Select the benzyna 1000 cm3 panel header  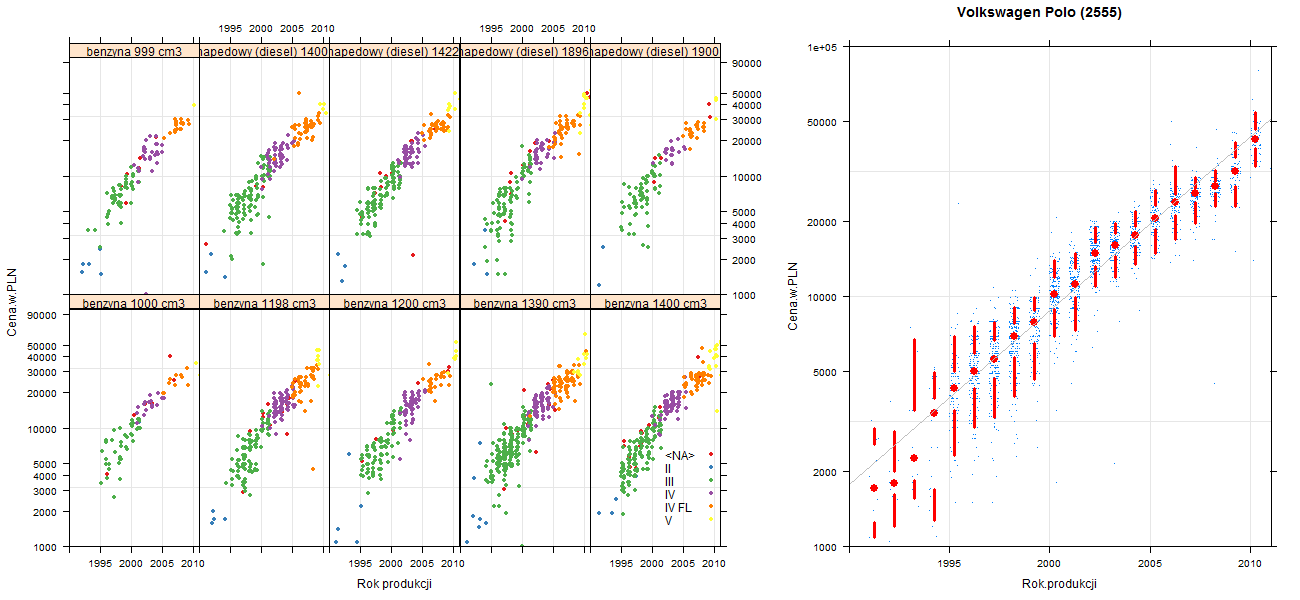pyautogui.click(x=135, y=303)
